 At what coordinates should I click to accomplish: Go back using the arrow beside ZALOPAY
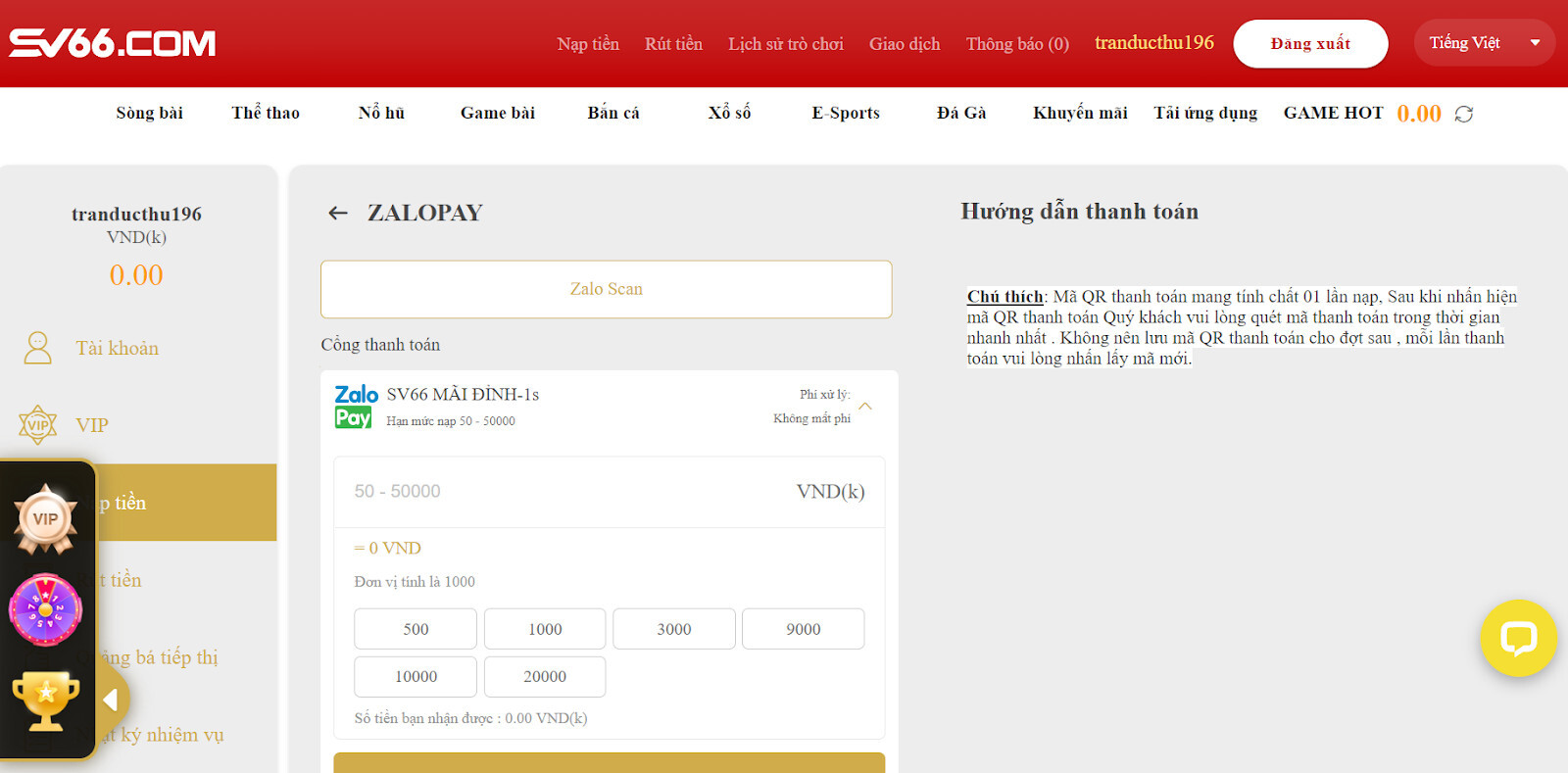(x=338, y=213)
